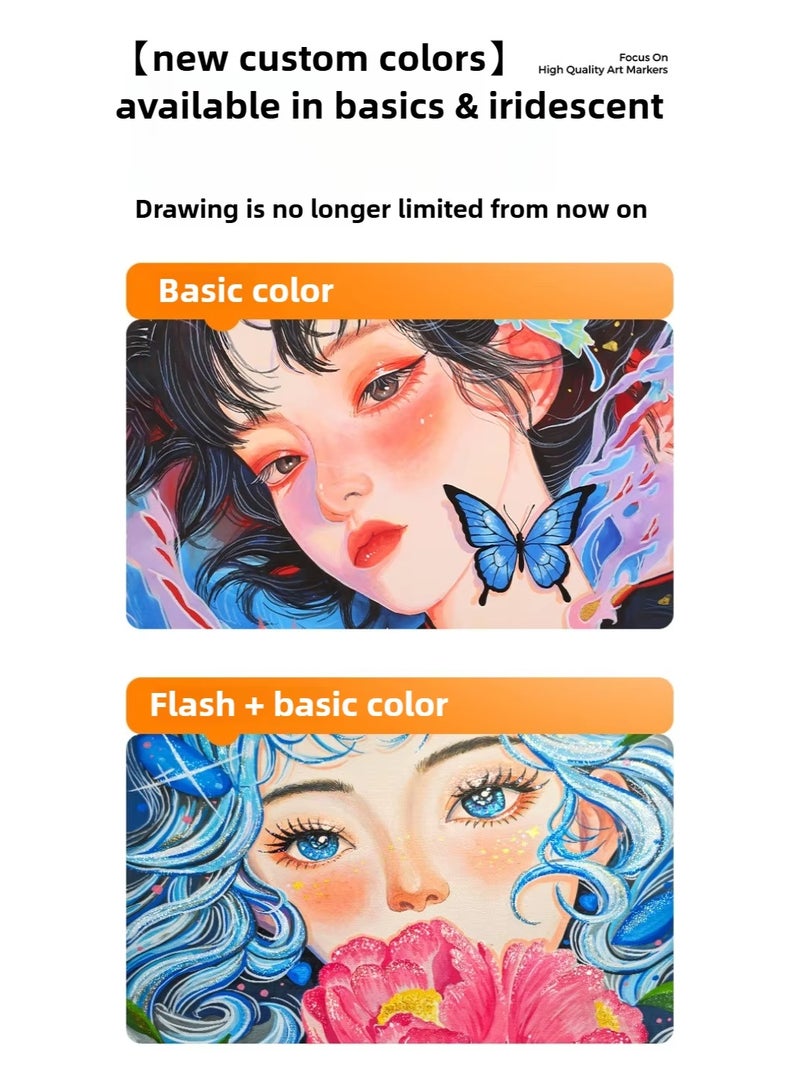Click the orange Basic color banner
Viewport: 800px width, 1092px height.
coord(400,290)
